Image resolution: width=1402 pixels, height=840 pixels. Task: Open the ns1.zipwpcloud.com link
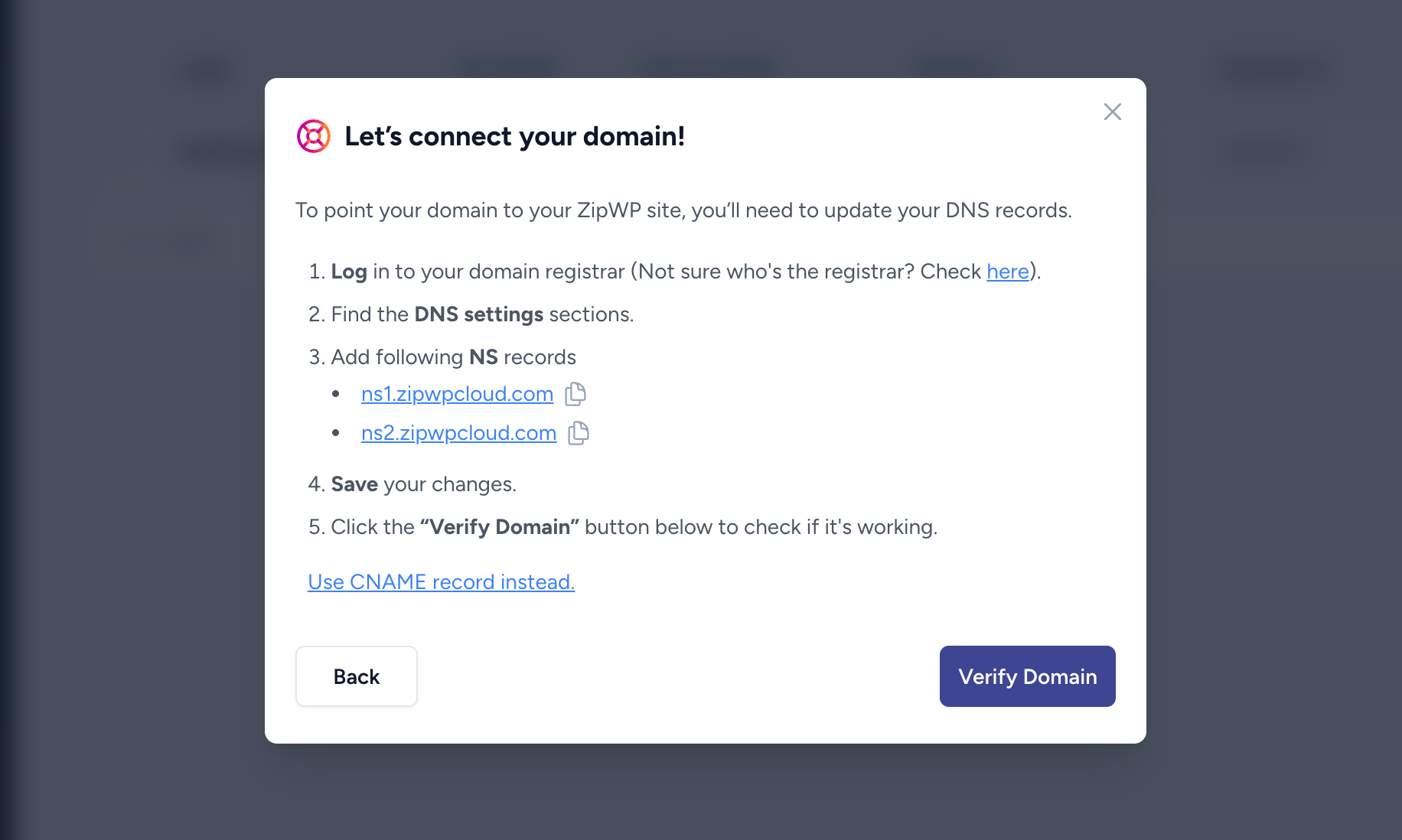tap(457, 394)
